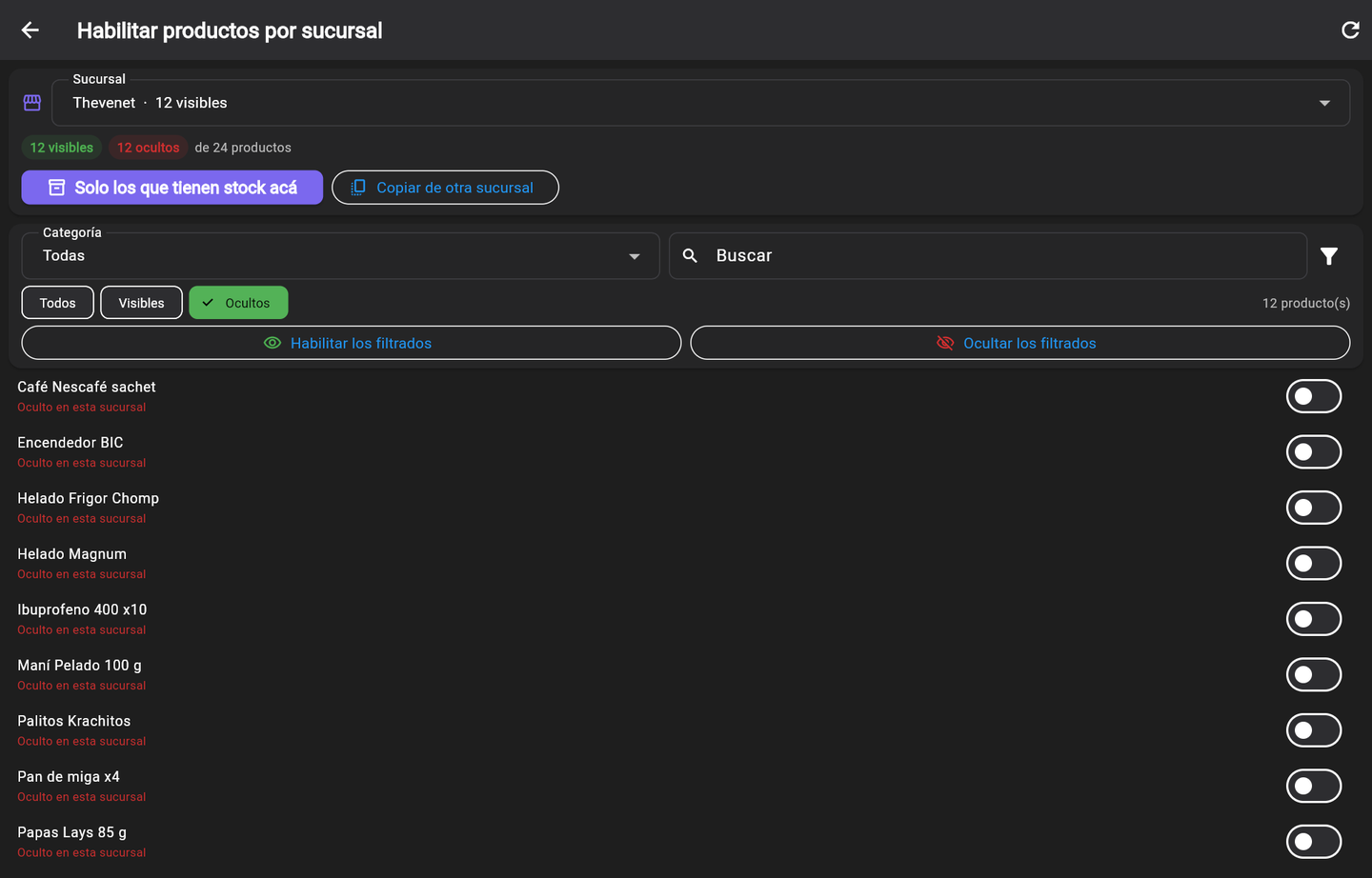
Task: Click the '12 visibles' green badge
Action: 62,148
